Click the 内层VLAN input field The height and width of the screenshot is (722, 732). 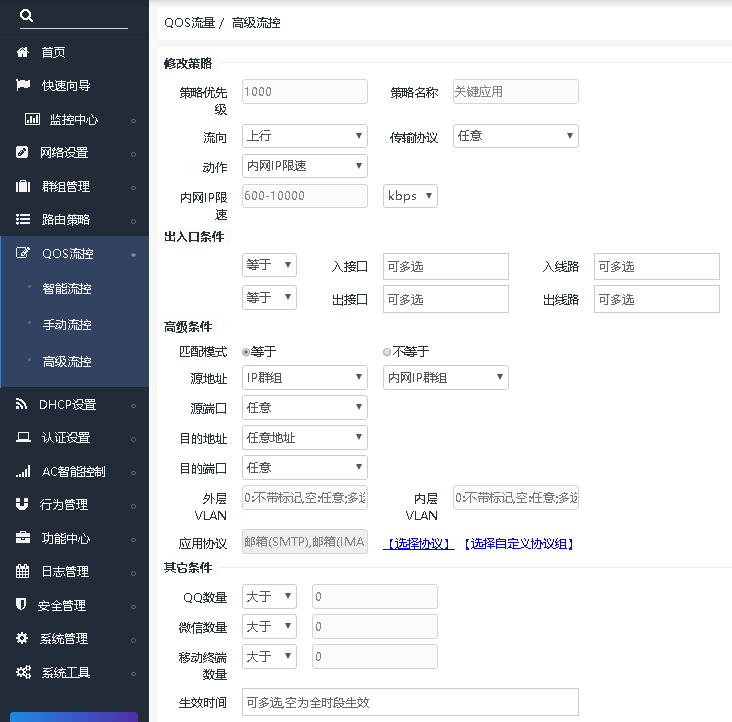(516, 498)
